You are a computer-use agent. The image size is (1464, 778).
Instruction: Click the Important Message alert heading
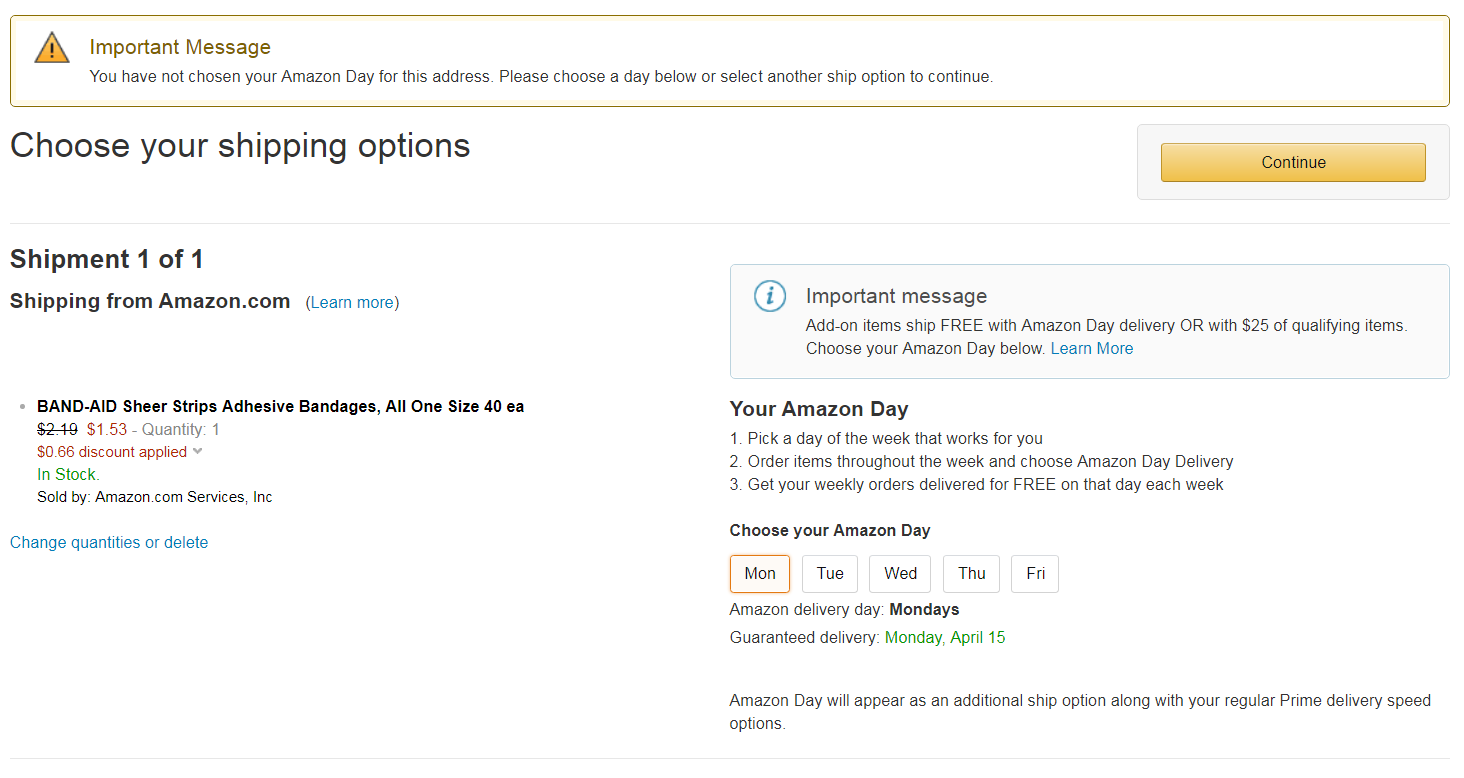click(180, 47)
